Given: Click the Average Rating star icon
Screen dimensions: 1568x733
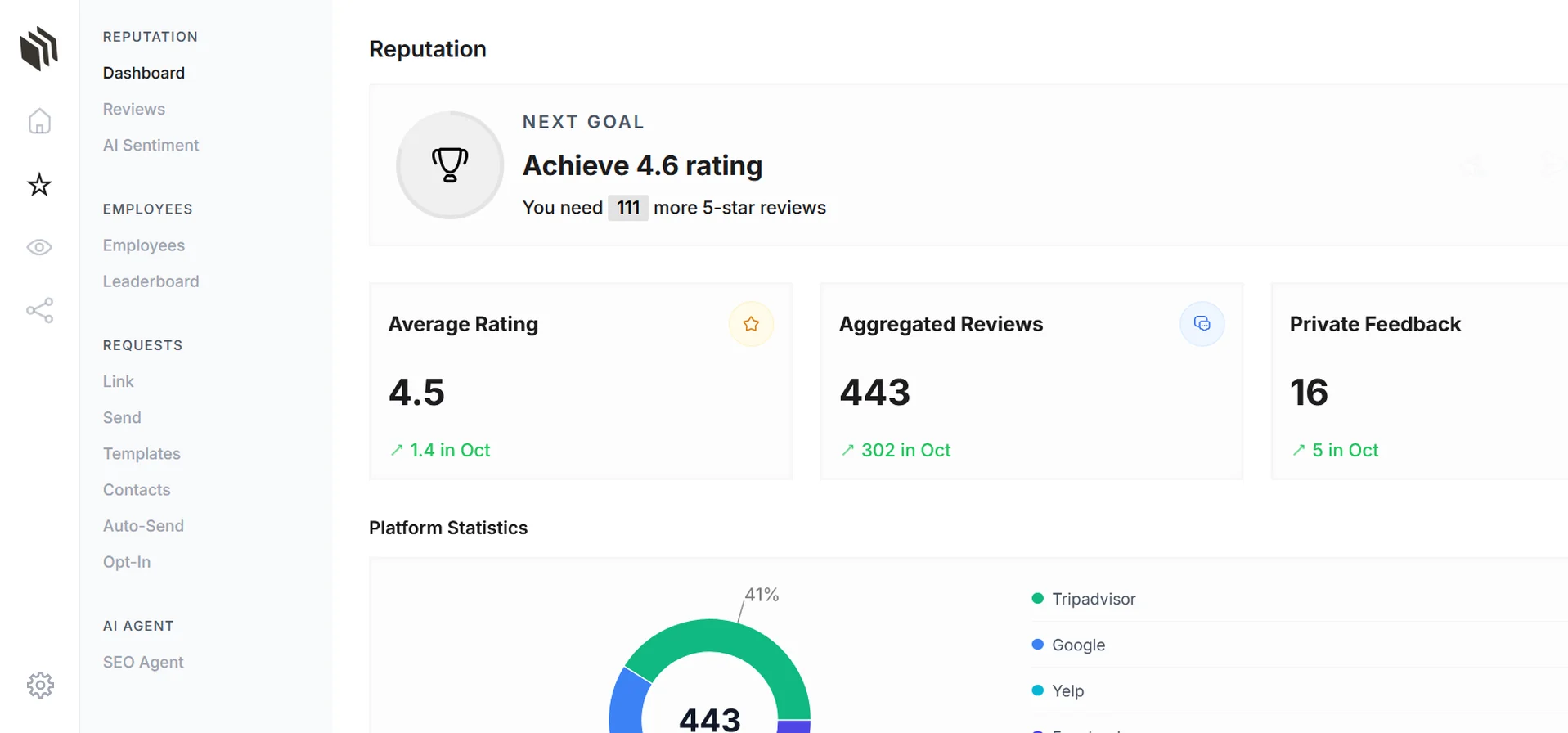Looking at the screenshot, I should click(751, 324).
